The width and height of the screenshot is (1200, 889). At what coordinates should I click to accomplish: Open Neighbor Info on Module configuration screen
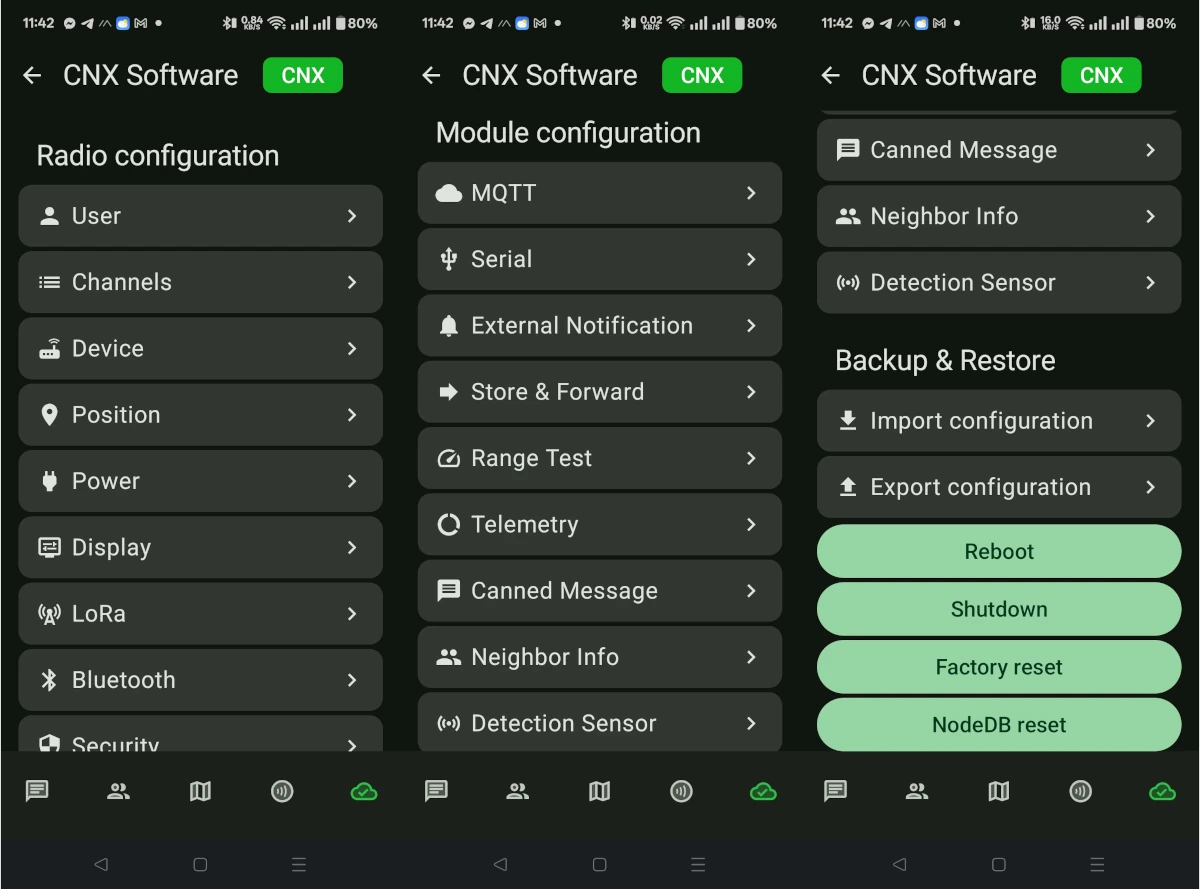click(x=599, y=657)
